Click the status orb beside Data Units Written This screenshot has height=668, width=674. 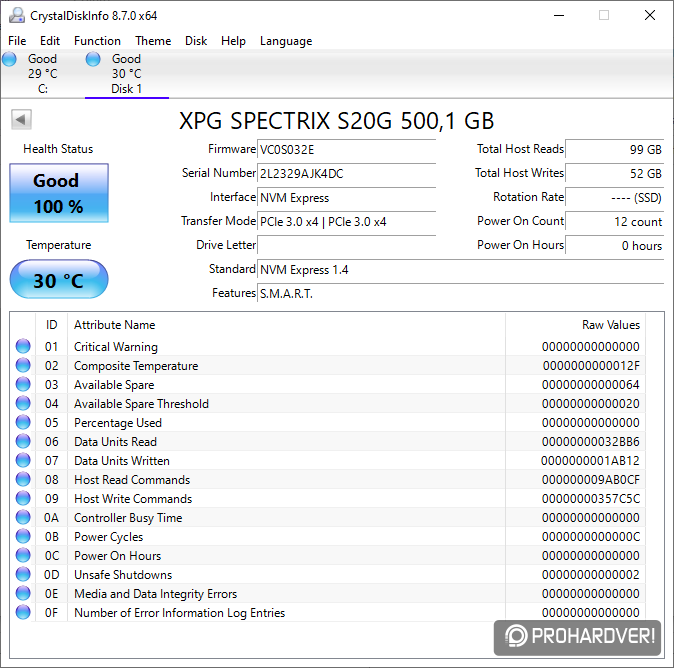[23, 460]
